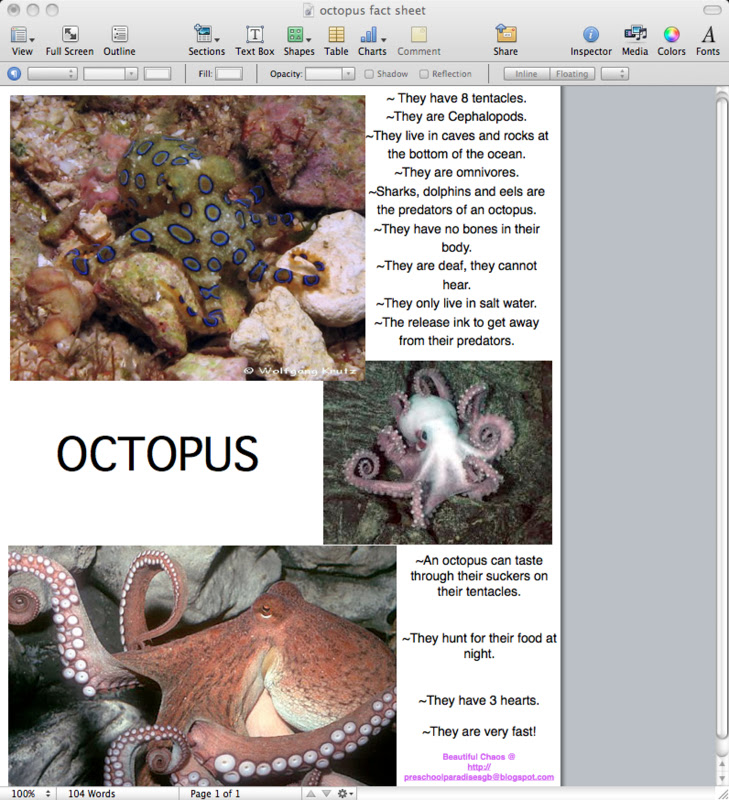Open the Fonts panel
The image size is (729, 800).
(708, 41)
